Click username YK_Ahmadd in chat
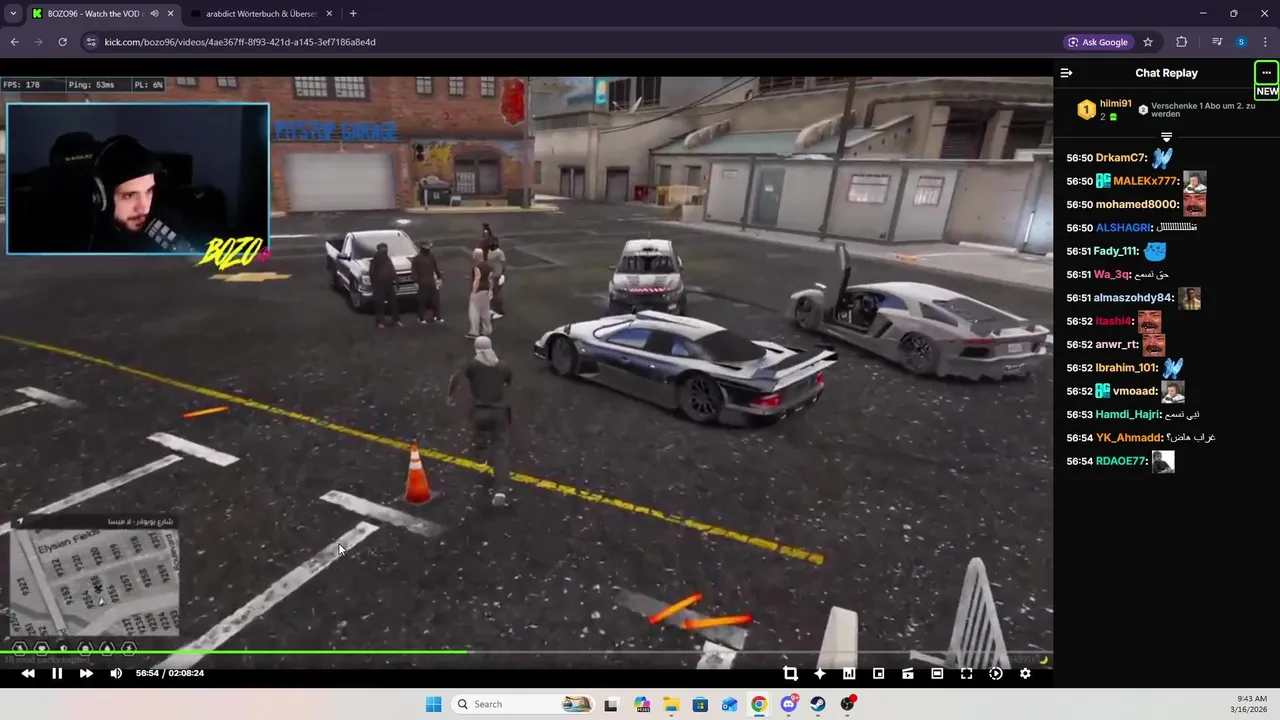This screenshot has height=720, width=1280. (x=1130, y=438)
